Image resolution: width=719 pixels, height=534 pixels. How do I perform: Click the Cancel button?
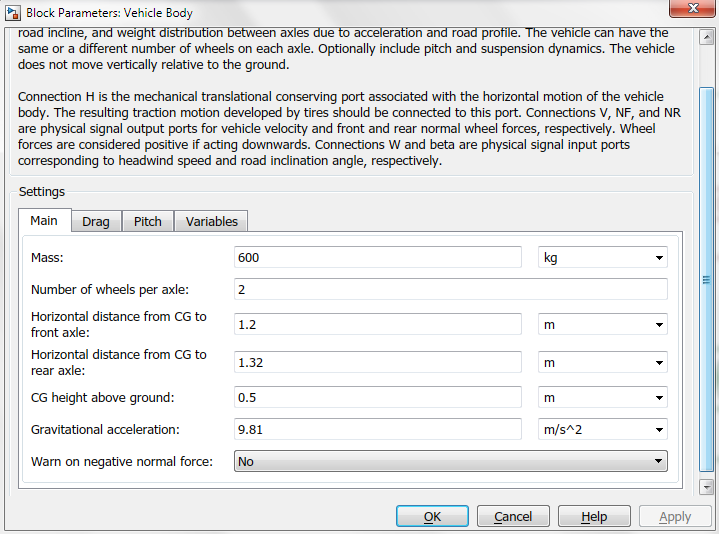[513, 517]
